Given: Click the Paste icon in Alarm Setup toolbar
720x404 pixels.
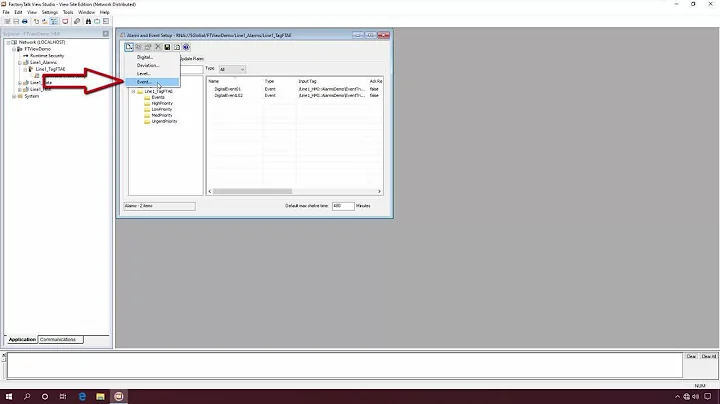Looking at the screenshot, I should (148, 47).
